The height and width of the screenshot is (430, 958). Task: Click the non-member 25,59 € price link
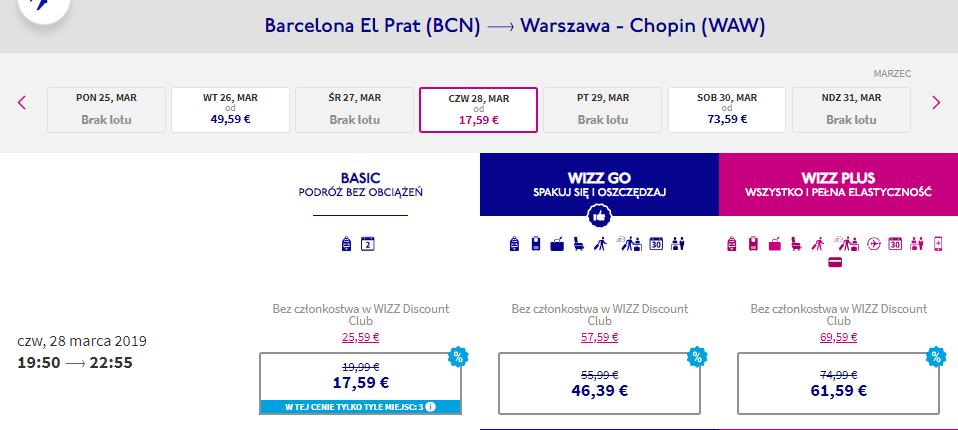coord(360,337)
